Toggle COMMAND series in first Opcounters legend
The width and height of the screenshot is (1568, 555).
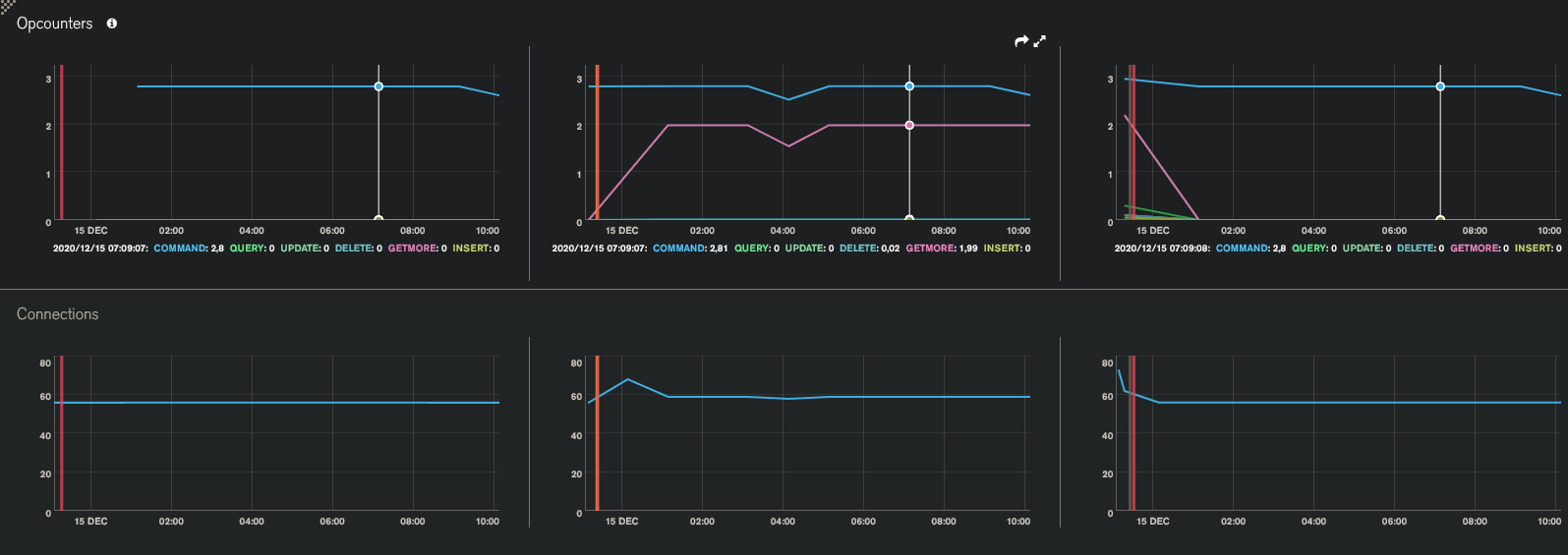click(189, 249)
